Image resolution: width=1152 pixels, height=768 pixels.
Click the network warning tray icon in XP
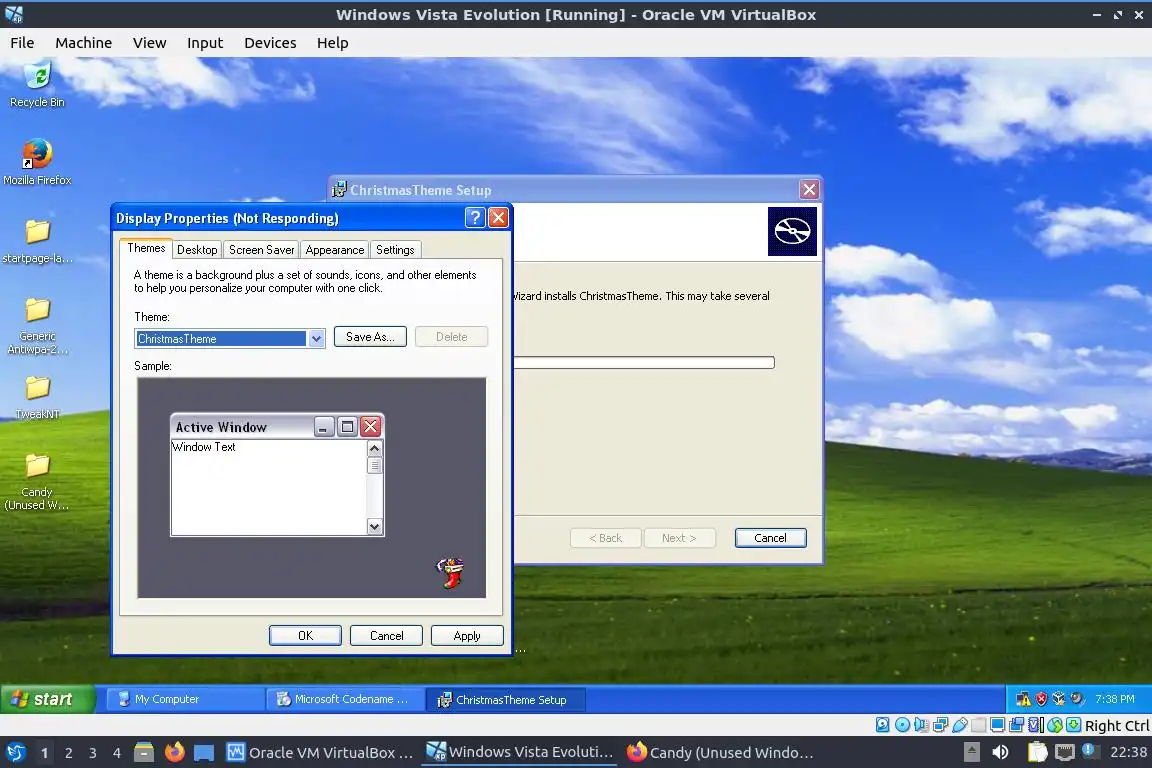1023,699
